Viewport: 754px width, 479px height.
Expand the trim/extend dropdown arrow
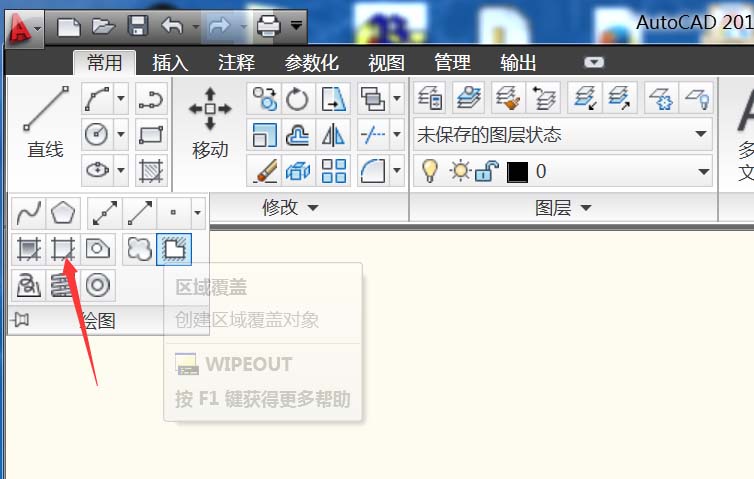pyautogui.click(x=397, y=134)
